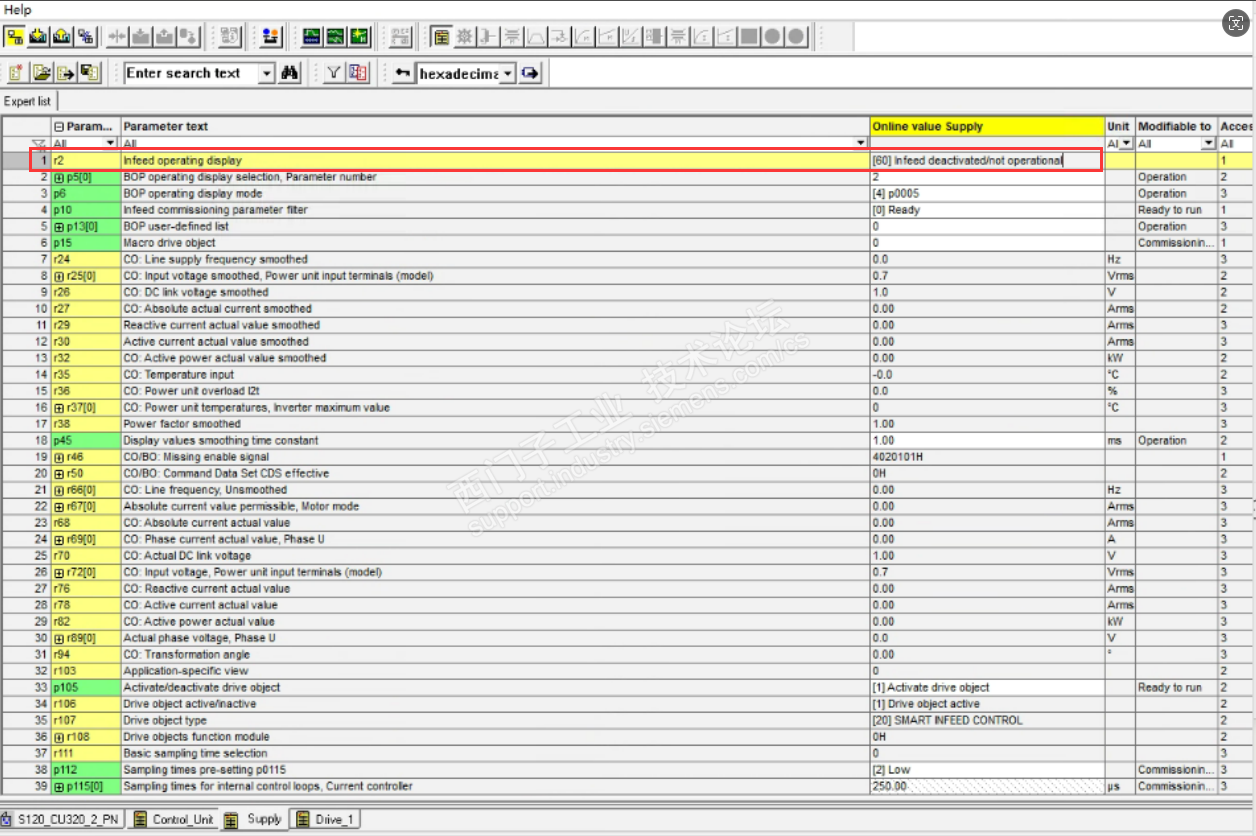1256x836 pixels.
Task: Switch to the Drive_1 tab
Action: click(x=326, y=820)
